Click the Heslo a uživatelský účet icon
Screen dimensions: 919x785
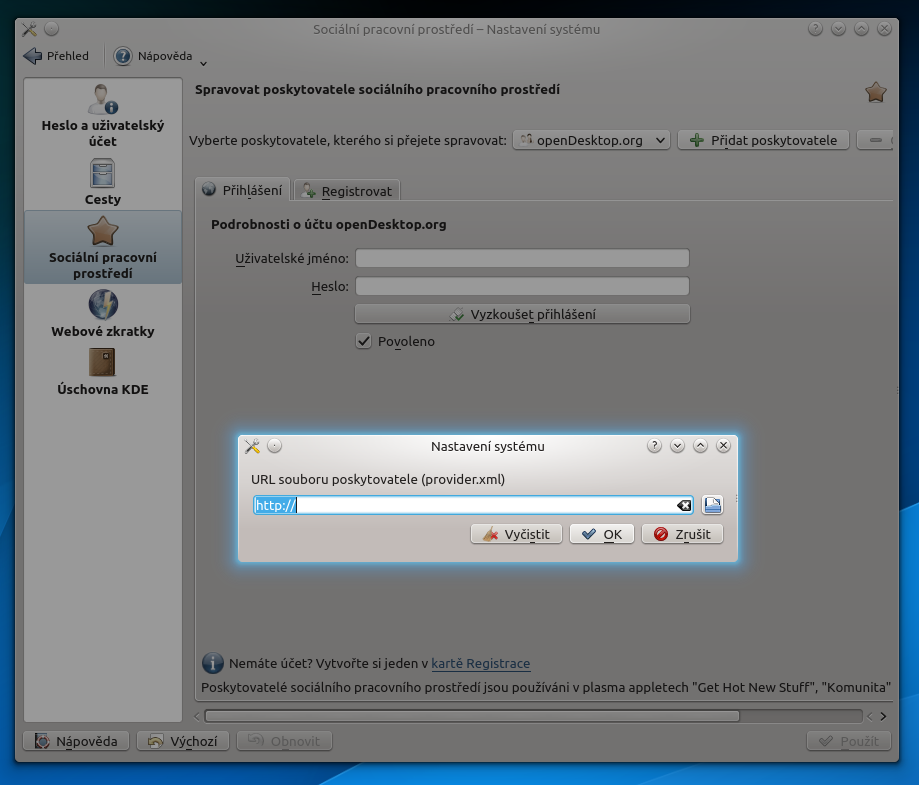(x=103, y=99)
